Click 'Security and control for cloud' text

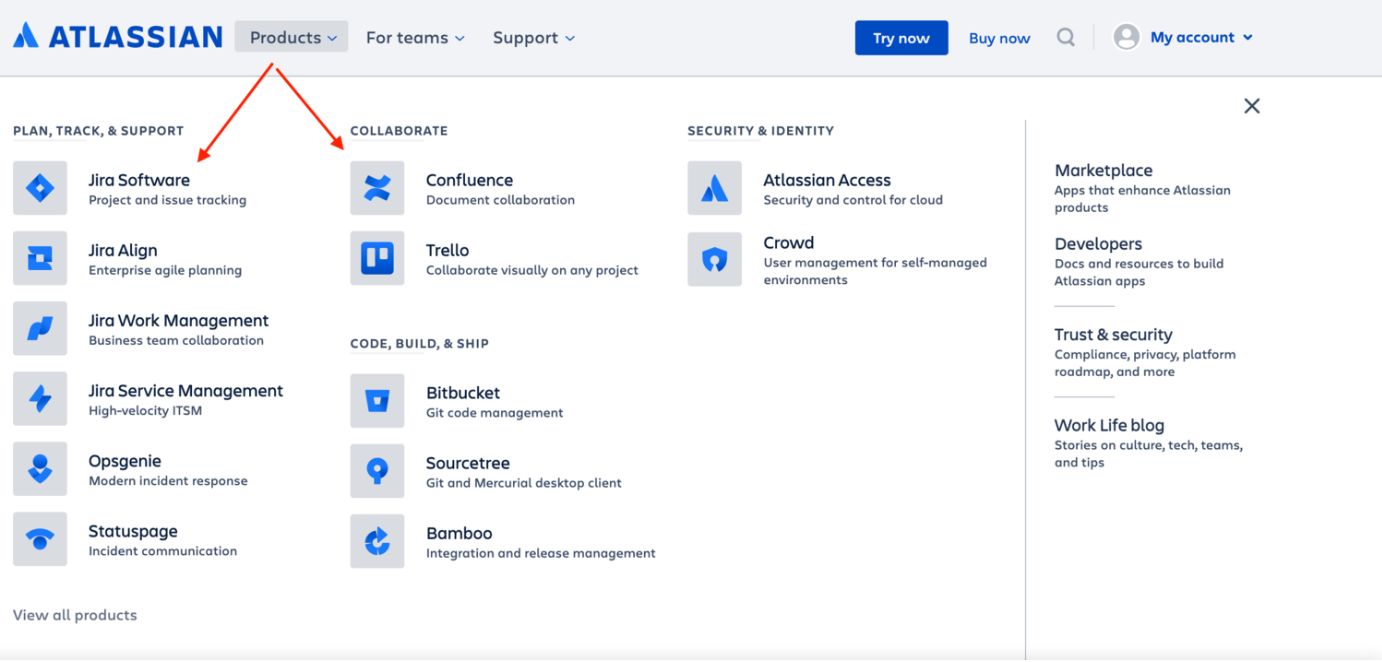tap(853, 200)
